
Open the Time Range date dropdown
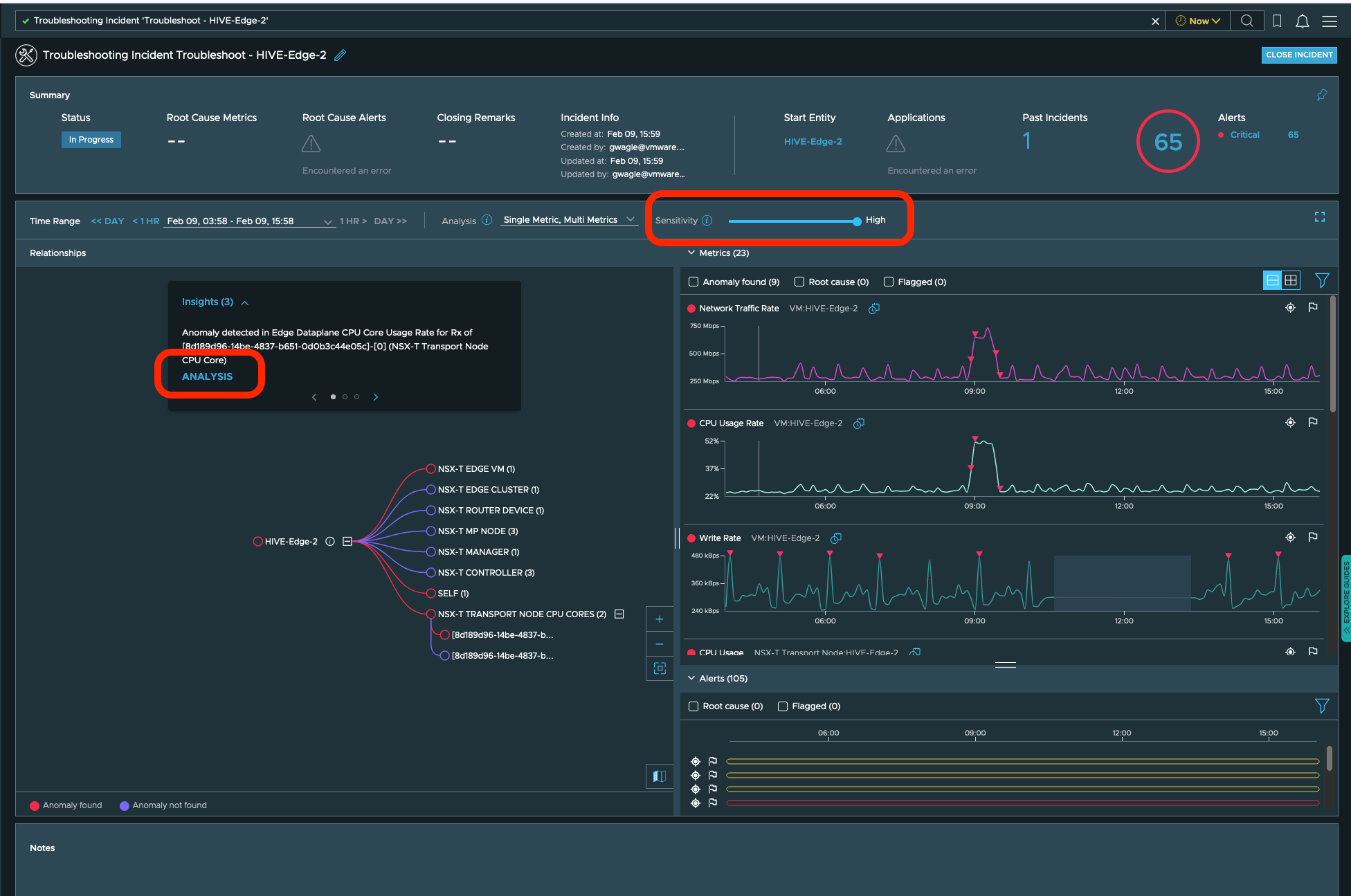click(249, 221)
